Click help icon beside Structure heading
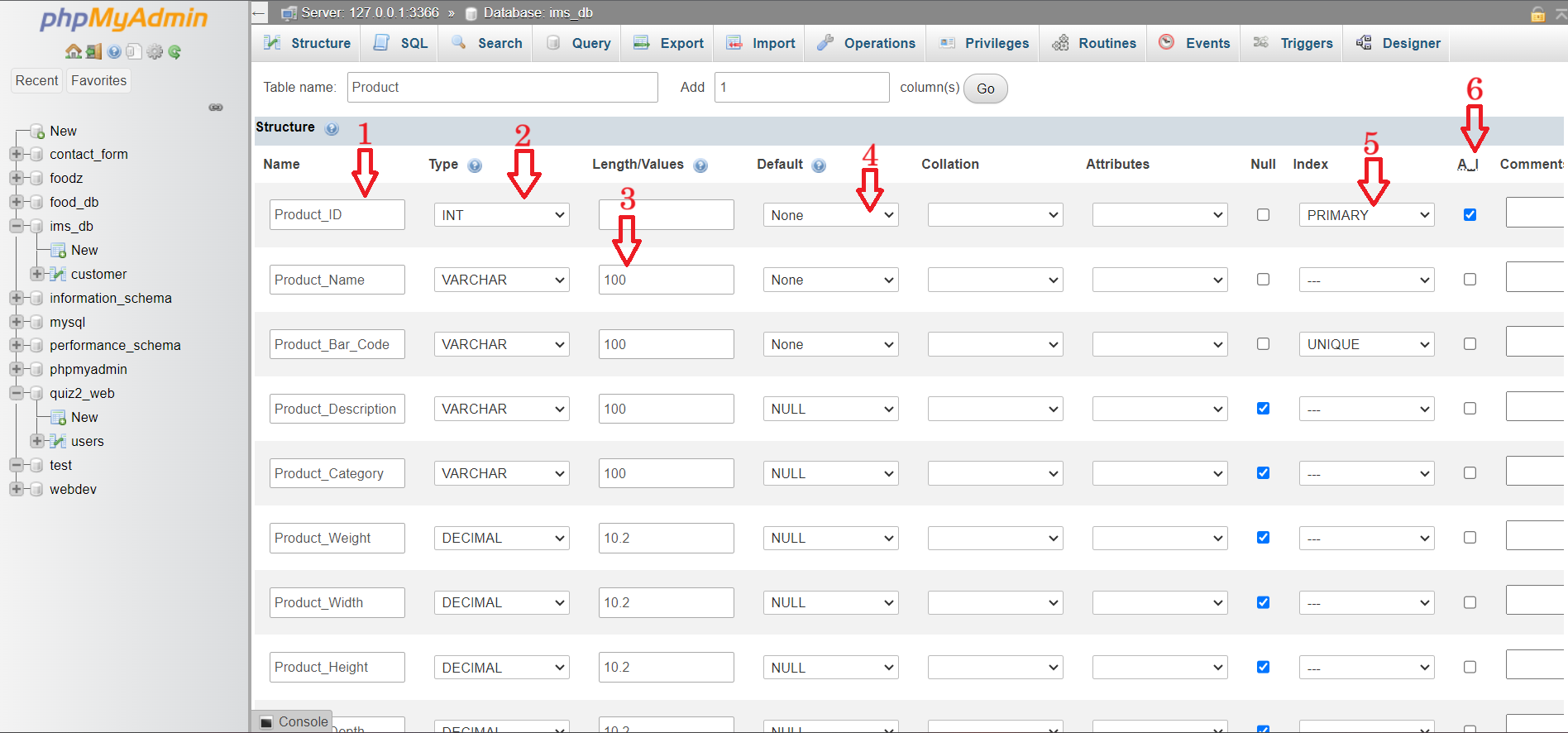Screen dimensions: 1568x733 click(x=332, y=128)
